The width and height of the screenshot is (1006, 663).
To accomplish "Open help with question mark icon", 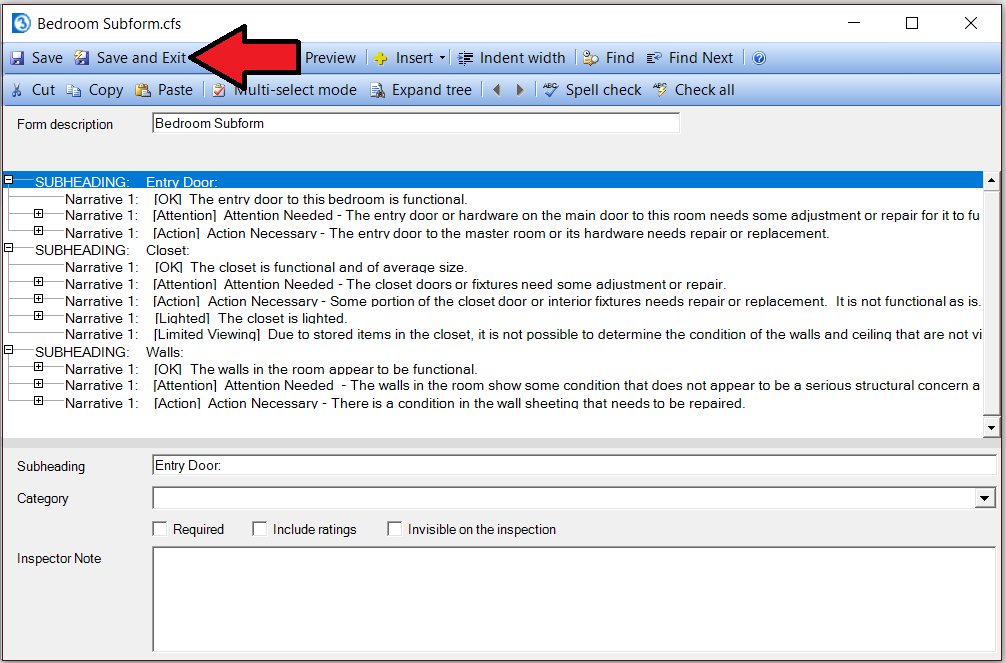I will click(759, 58).
